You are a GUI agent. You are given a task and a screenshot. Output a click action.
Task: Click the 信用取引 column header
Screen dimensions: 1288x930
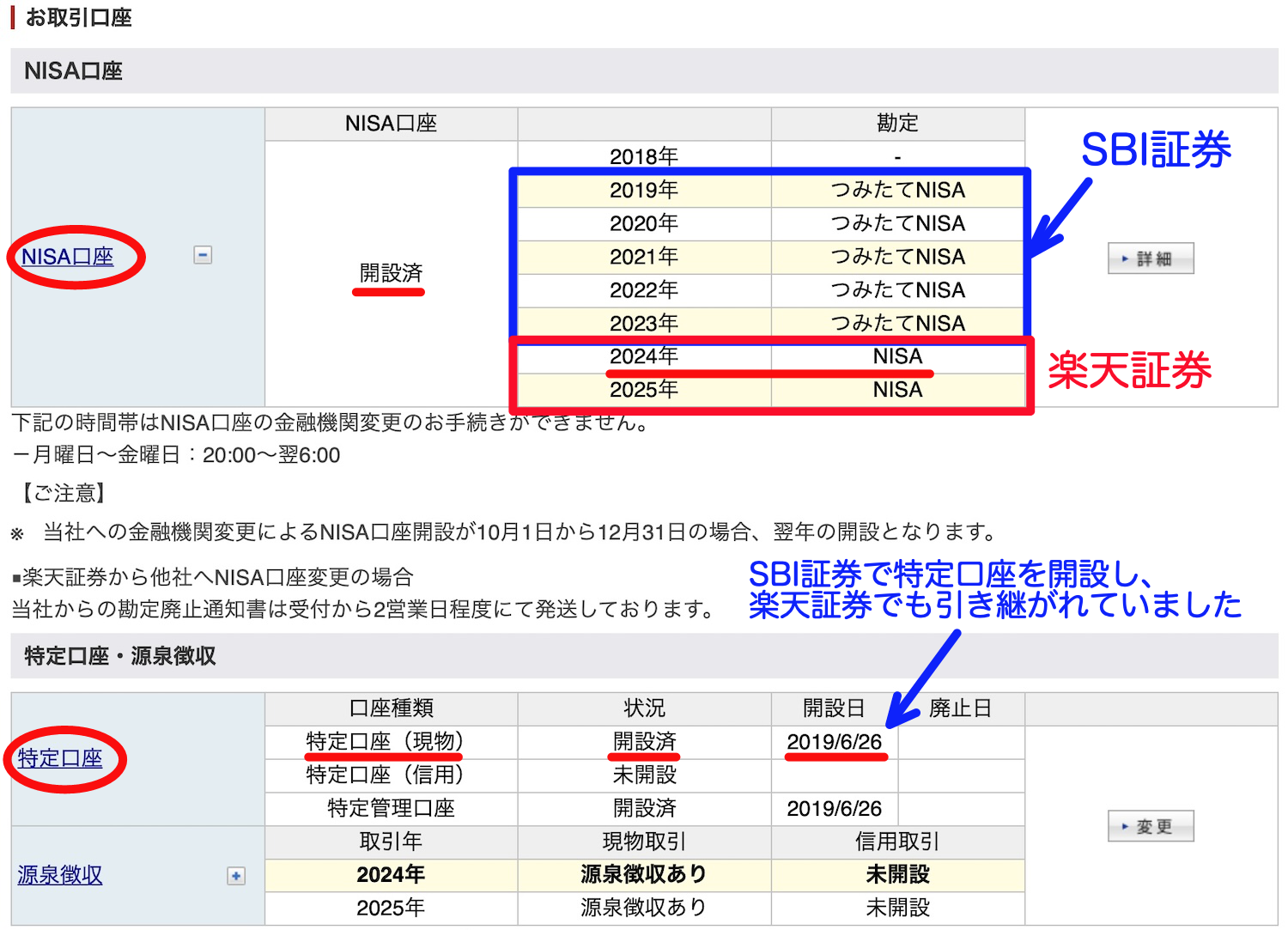[x=898, y=842]
